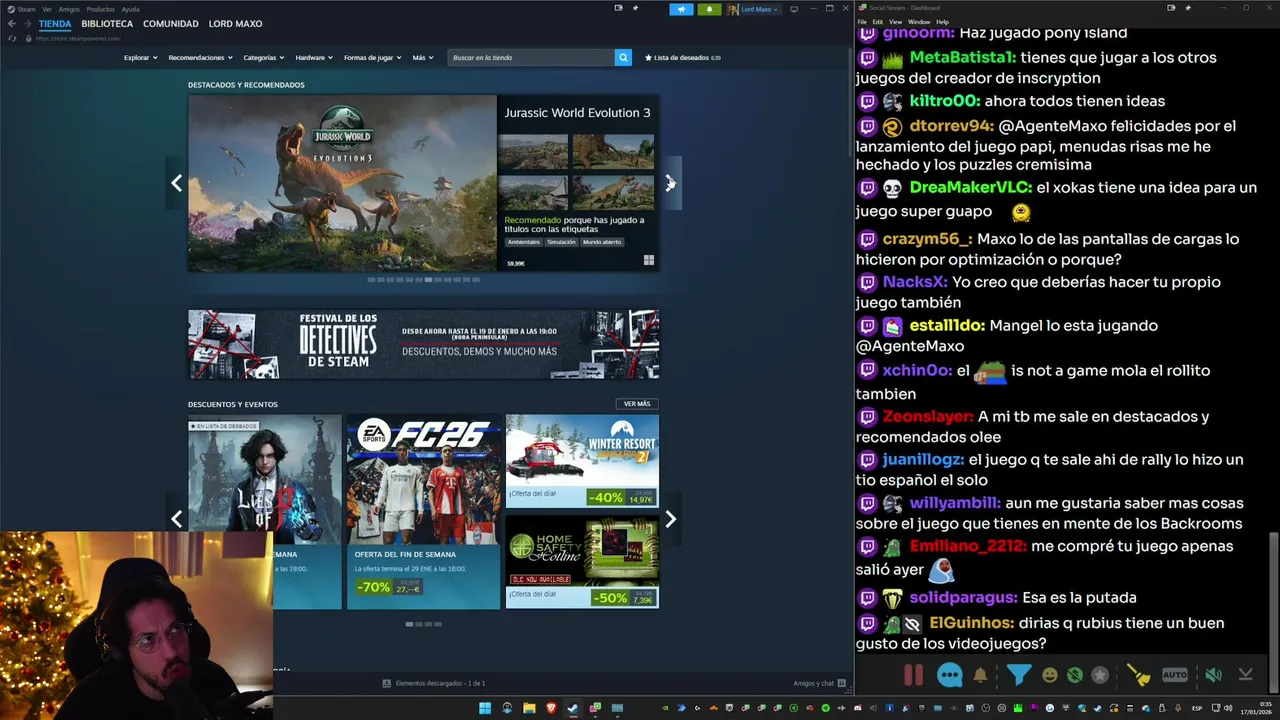Open the Amigos menu in Steam
The height and width of the screenshot is (720, 1280).
(x=69, y=9)
